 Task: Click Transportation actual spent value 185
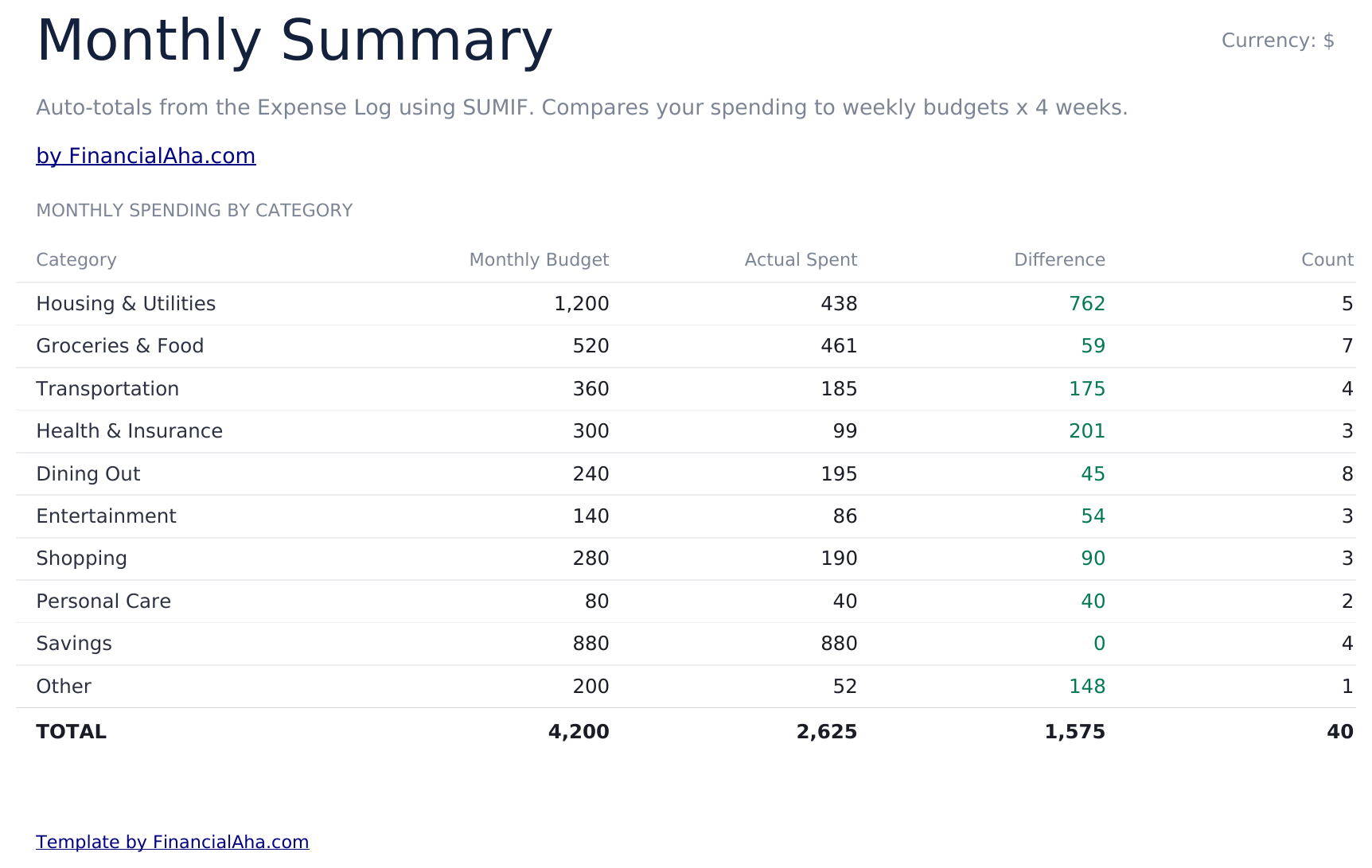[839, 389]
